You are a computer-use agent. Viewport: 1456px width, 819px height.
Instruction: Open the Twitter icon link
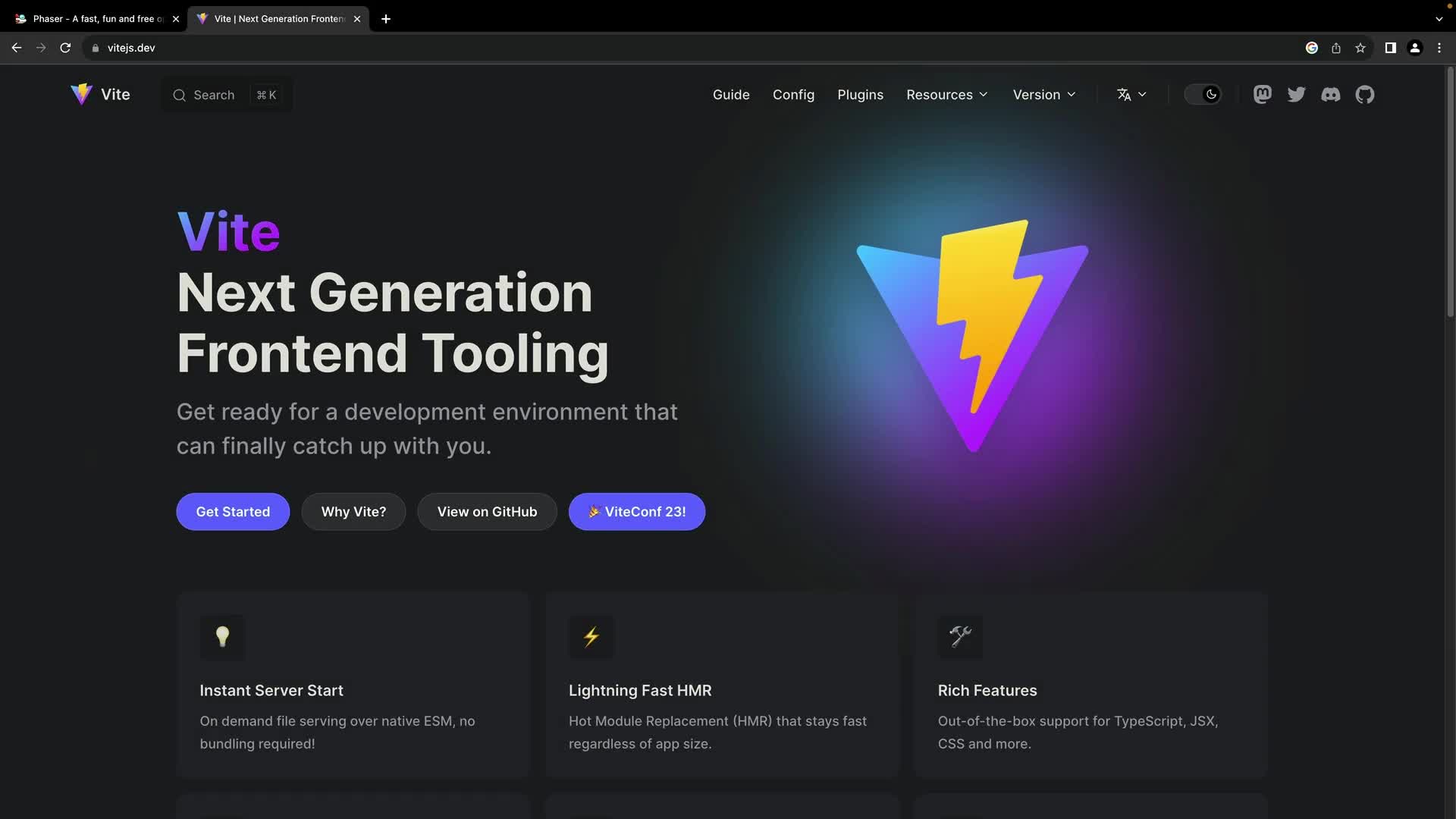pyautogui.click(x=1296, y=94)
